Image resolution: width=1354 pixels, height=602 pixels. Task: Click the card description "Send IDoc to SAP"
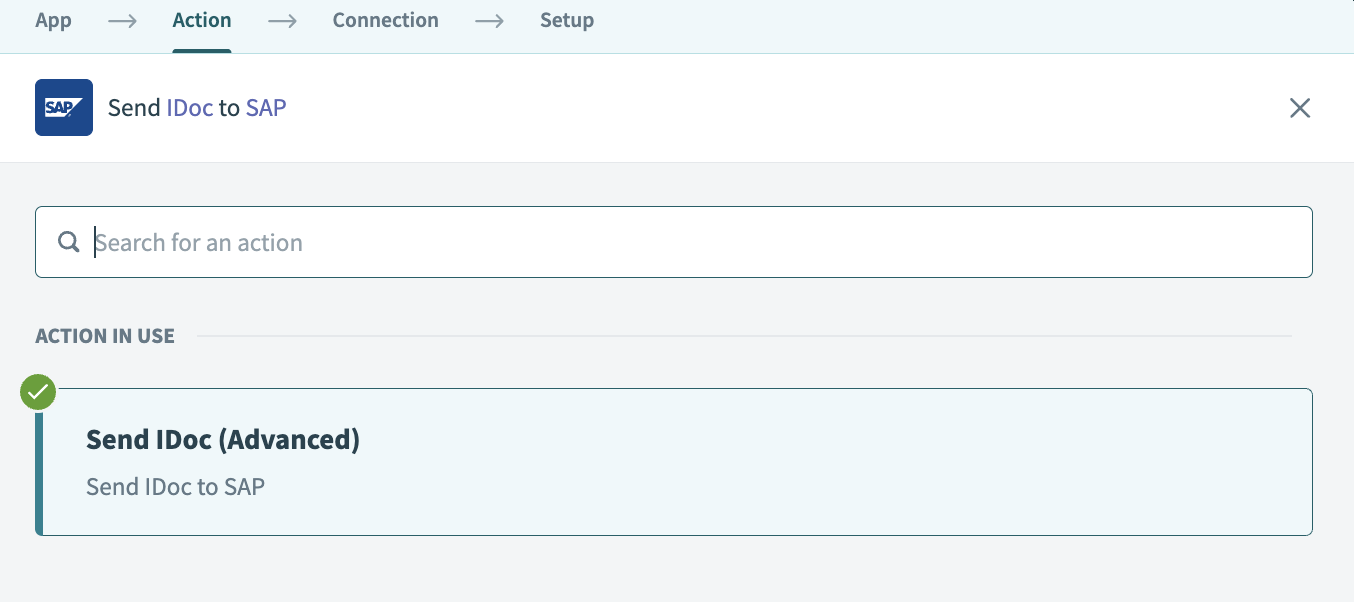tap(175, 487)
